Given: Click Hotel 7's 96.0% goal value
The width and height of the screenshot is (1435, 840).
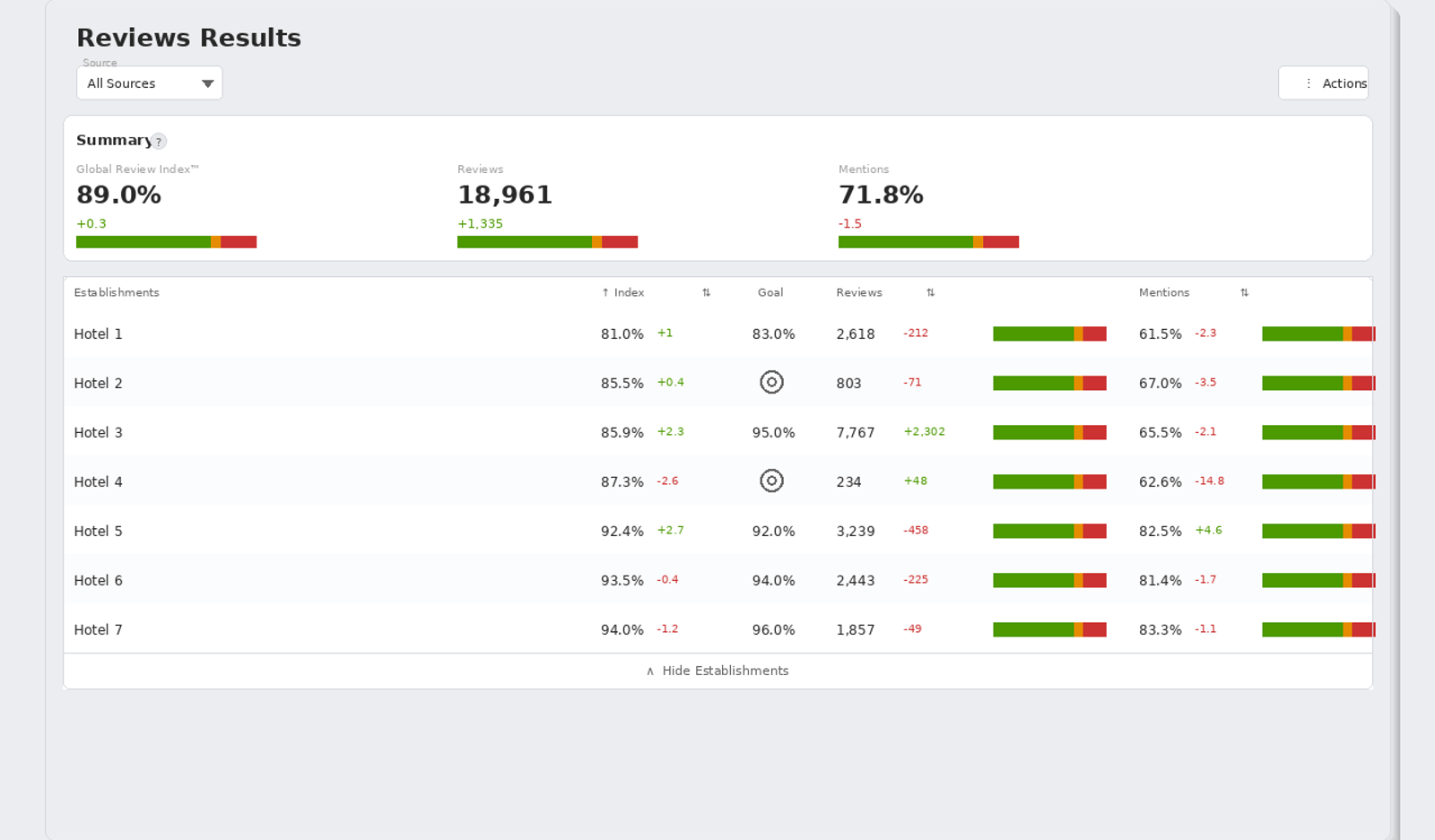Looking at the screenshot, I should click(774, 630).
